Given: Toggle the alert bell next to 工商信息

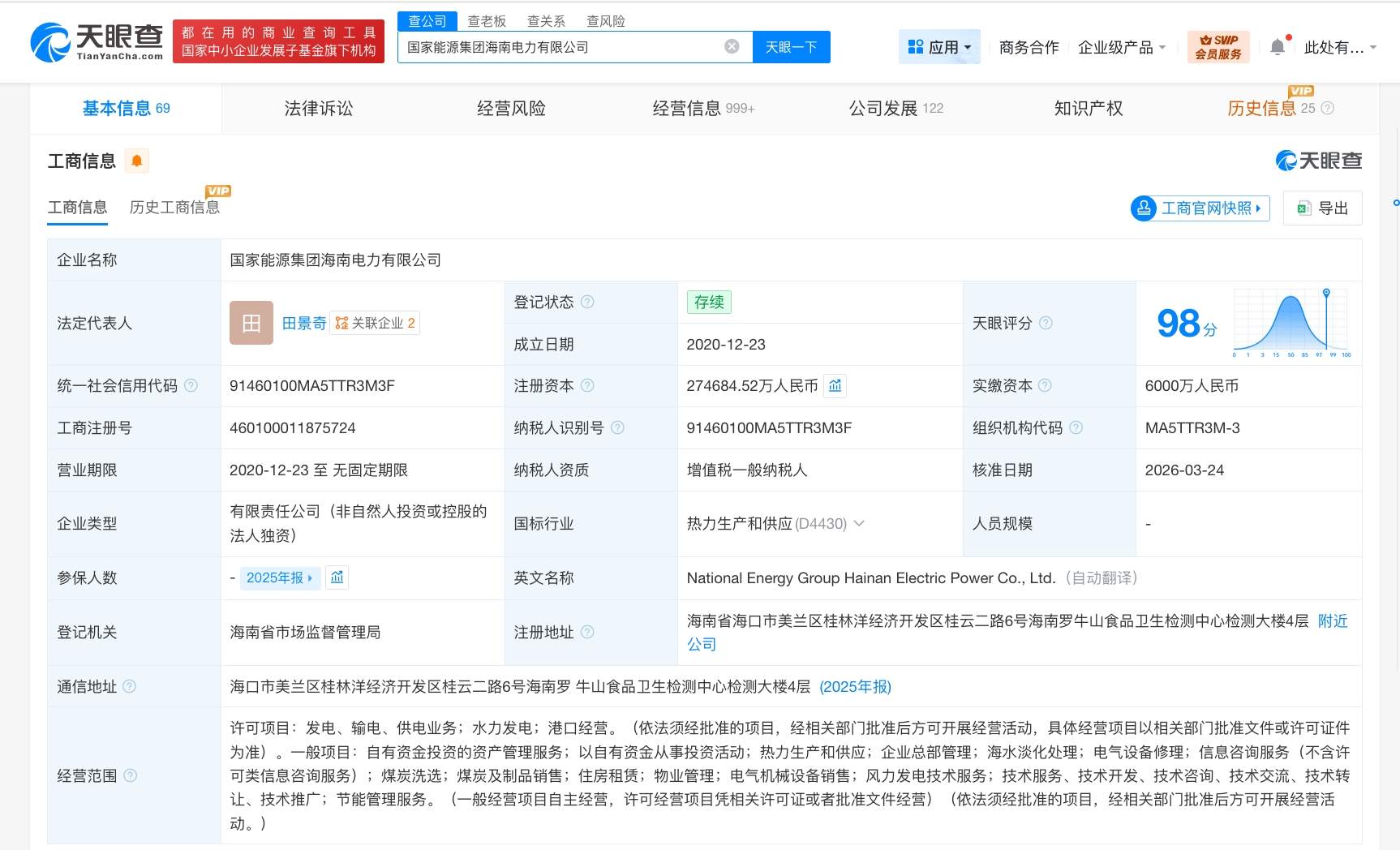Looking at the screenshot, I should [x=136, y=161].
